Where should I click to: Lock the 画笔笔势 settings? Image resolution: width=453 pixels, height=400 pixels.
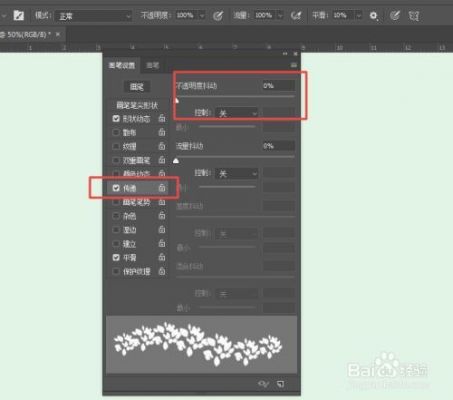(162, 202)
